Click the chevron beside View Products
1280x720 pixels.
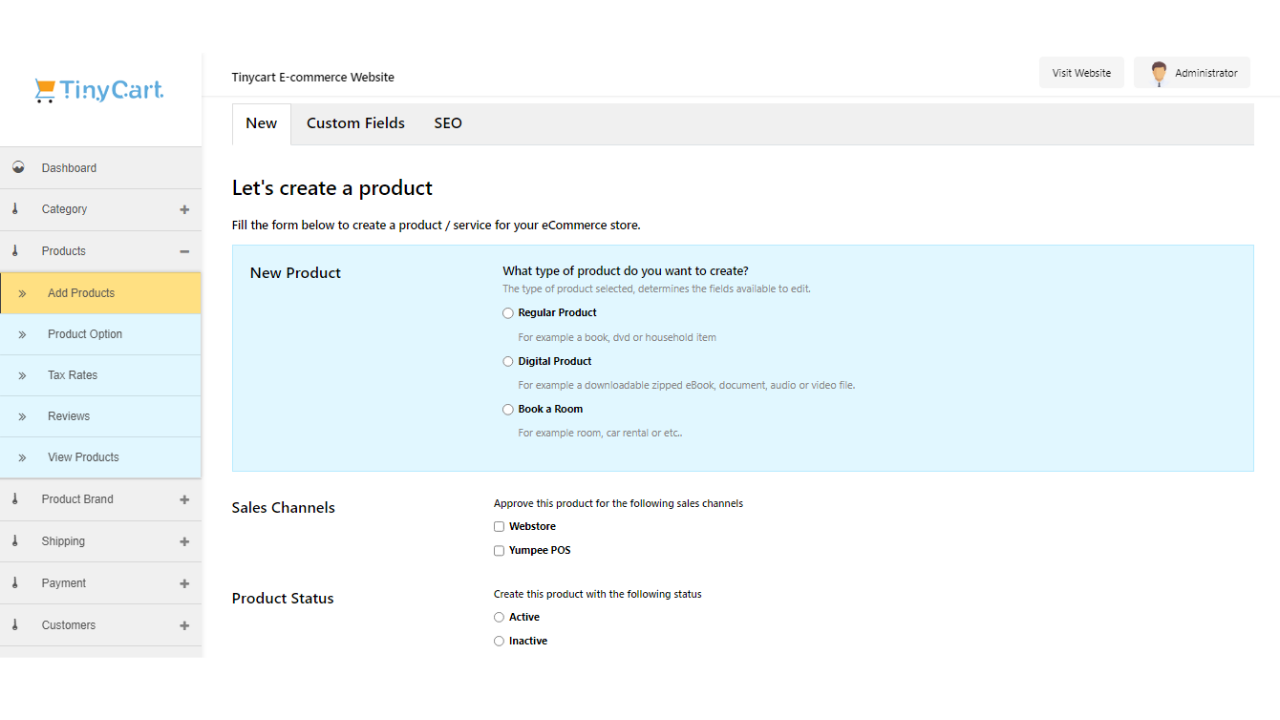tap(22, 457)
